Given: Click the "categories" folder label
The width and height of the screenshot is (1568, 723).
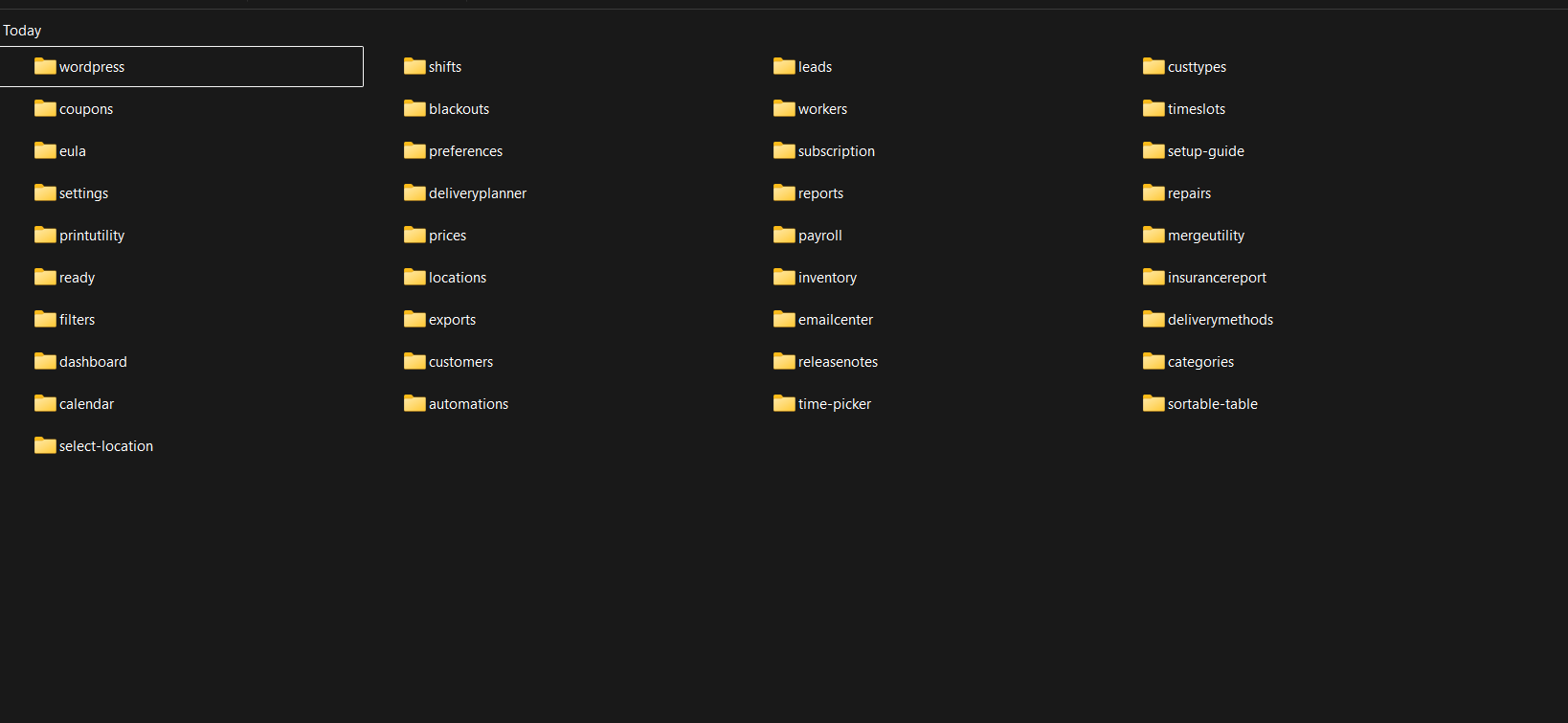Looking at the screenshot, I should (x=1200, y=362).
